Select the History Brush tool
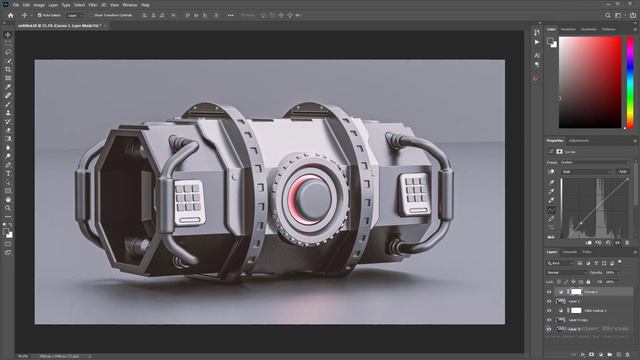Viewport: 640px width, 360px height. [x=8, y=122]
